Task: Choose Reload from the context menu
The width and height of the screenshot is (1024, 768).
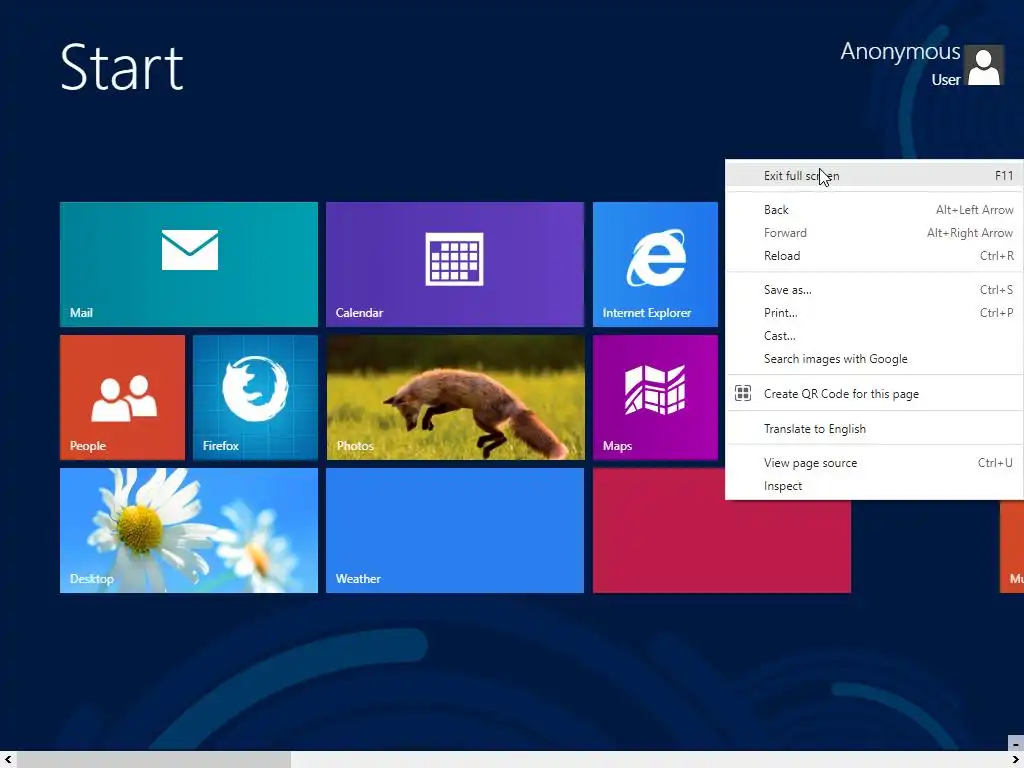Action: 874,255
